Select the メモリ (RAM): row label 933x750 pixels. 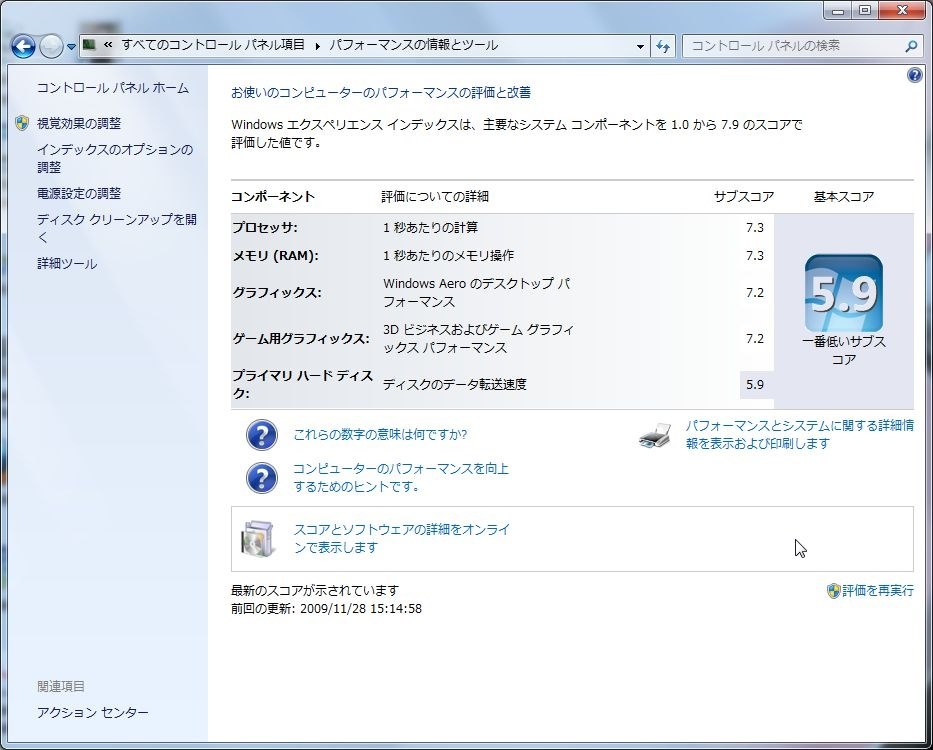tap(275, 256)
